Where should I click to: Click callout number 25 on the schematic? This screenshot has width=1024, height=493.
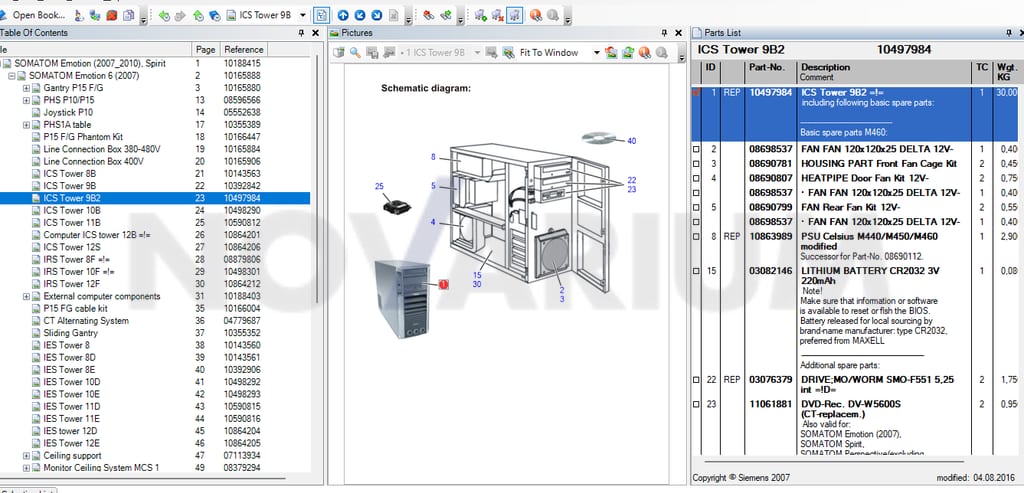[x=379, y=187]
